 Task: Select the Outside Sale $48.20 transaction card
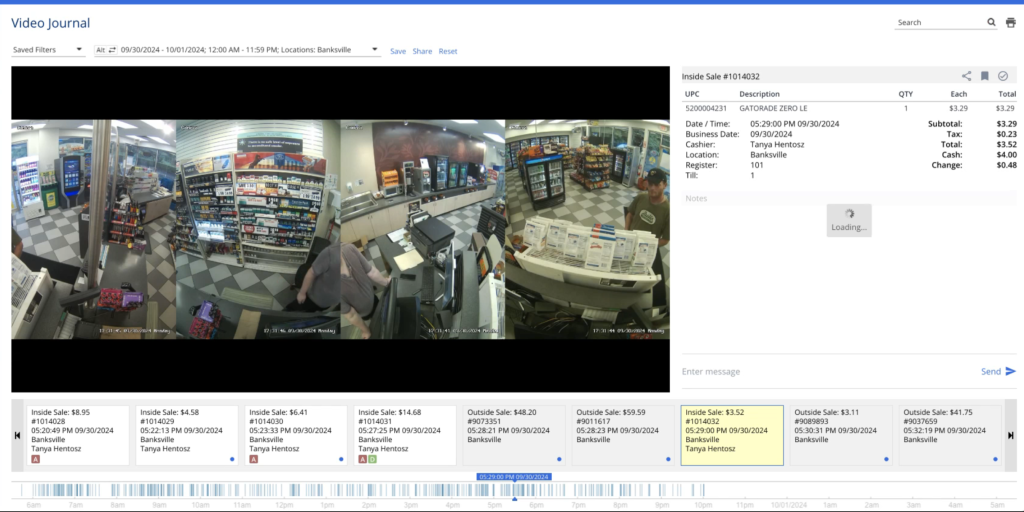pyautogui.click(x=514, y=434)
